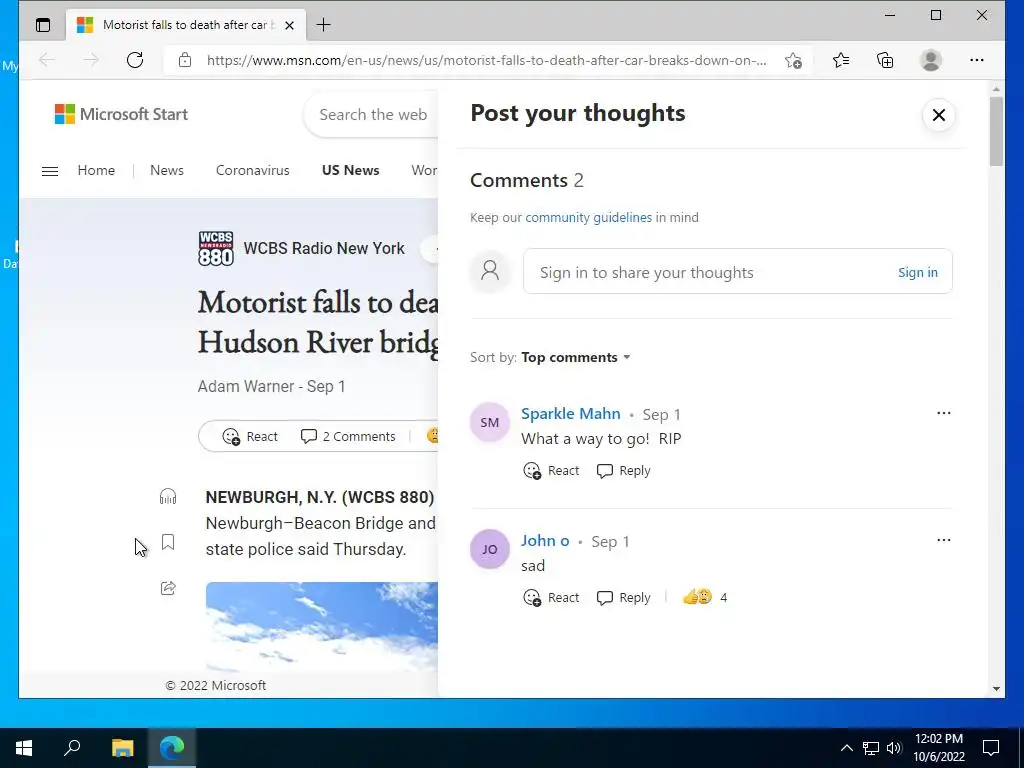Show hidden system tray icons
Viewport: 1024px width, 768px height.
846,748
